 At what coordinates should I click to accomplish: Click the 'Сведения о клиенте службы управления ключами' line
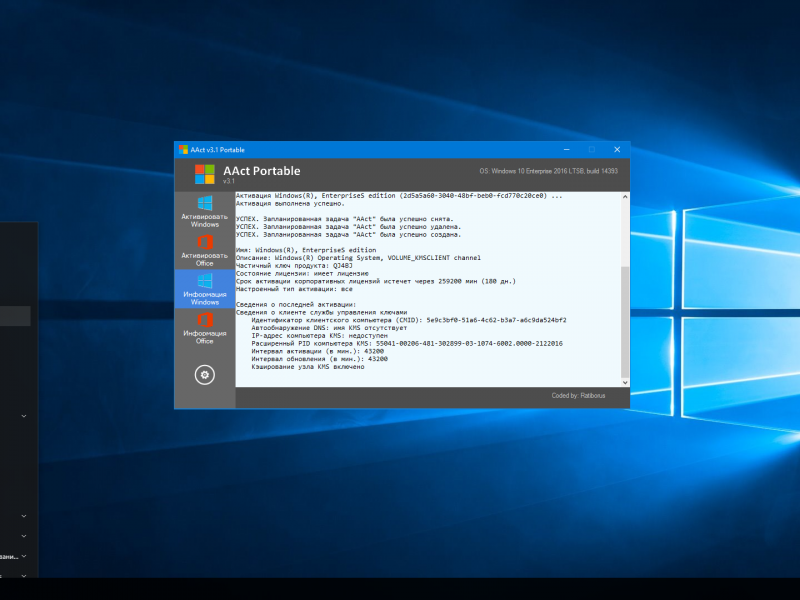click(321, 312)
